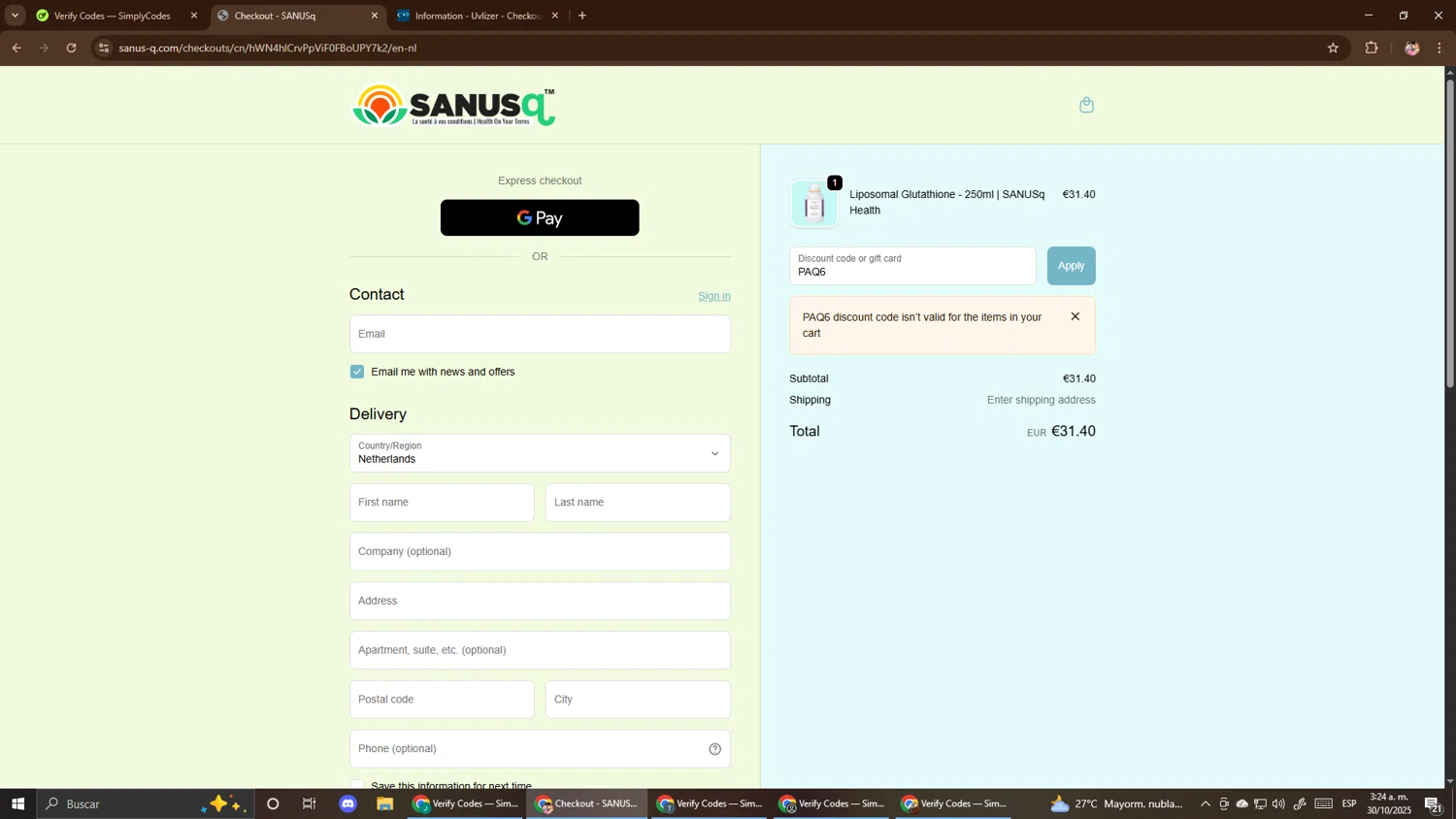Click the touch keyboard tray icon

click(1324, 803)
